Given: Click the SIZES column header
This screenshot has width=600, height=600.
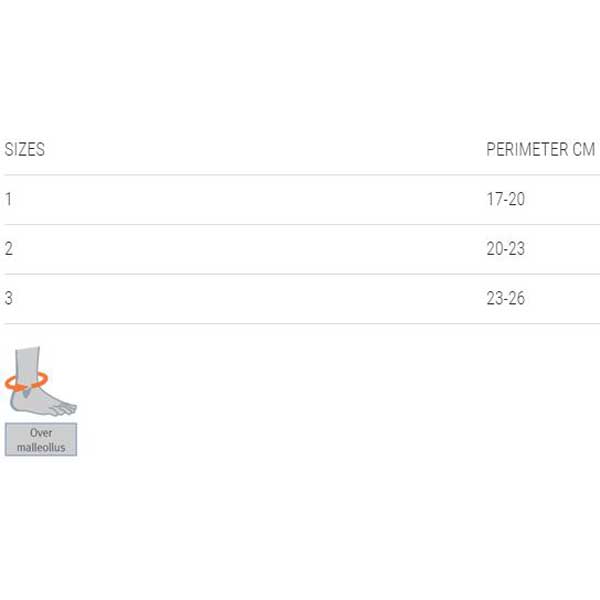Looking at the screenshot, I should 25,149.
